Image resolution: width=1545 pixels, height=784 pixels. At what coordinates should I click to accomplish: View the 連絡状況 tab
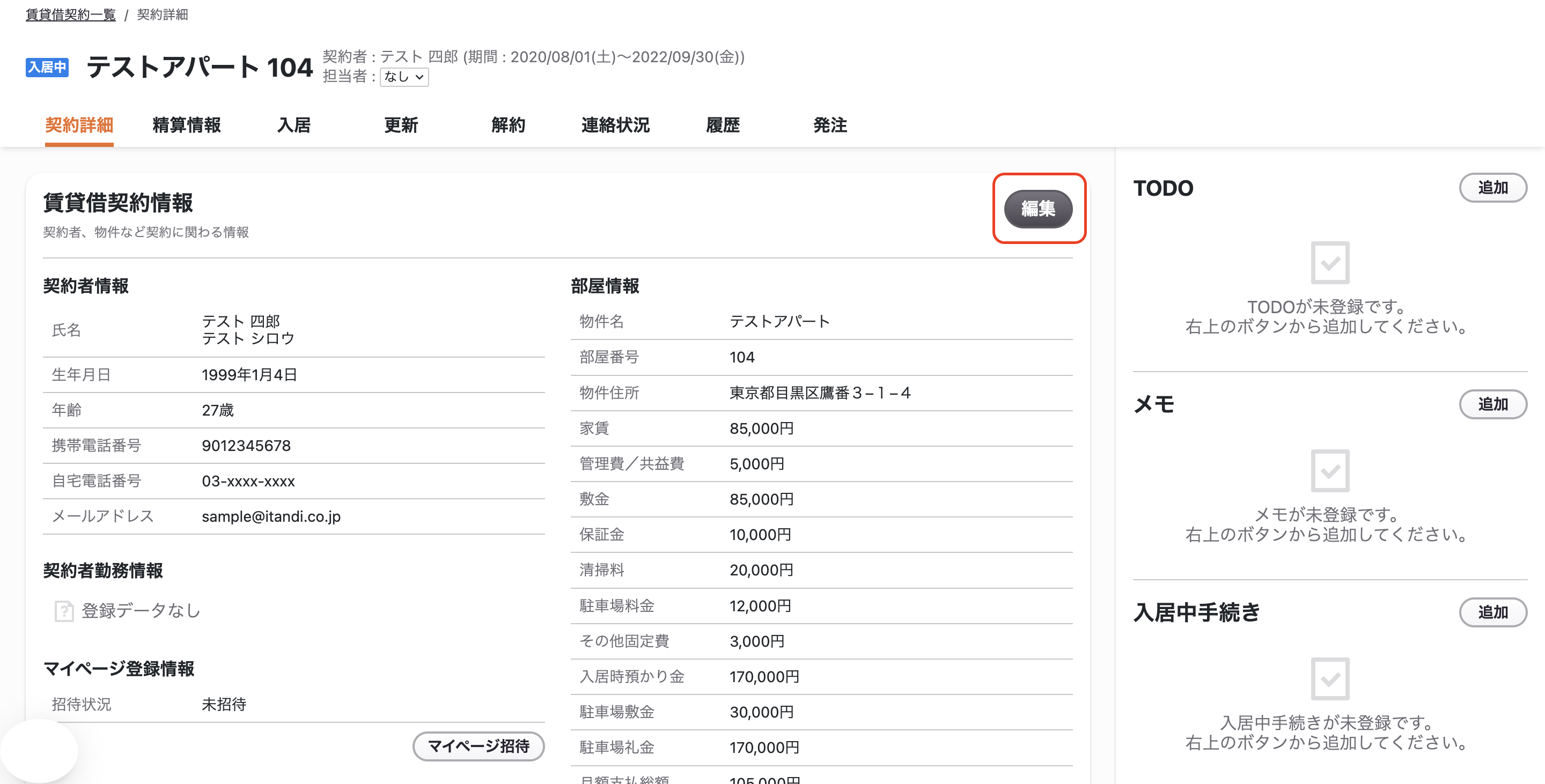[x=615, y=125]
